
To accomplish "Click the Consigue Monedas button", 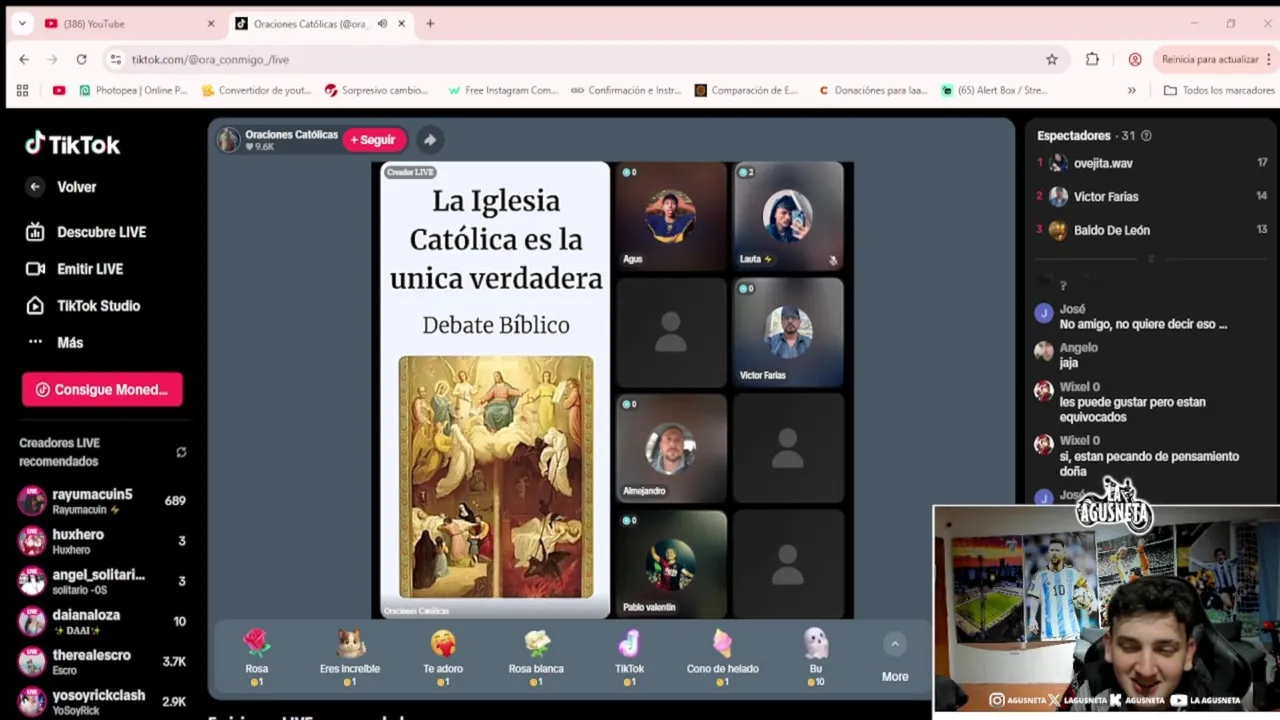I will coord(102,390).
